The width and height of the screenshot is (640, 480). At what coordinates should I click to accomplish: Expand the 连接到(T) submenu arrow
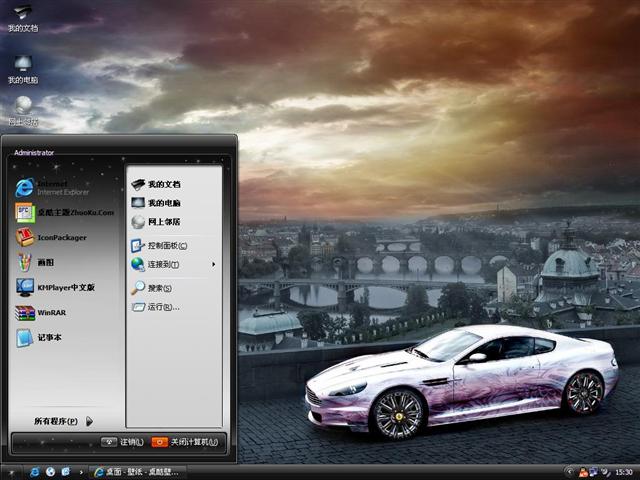point(213,264)
